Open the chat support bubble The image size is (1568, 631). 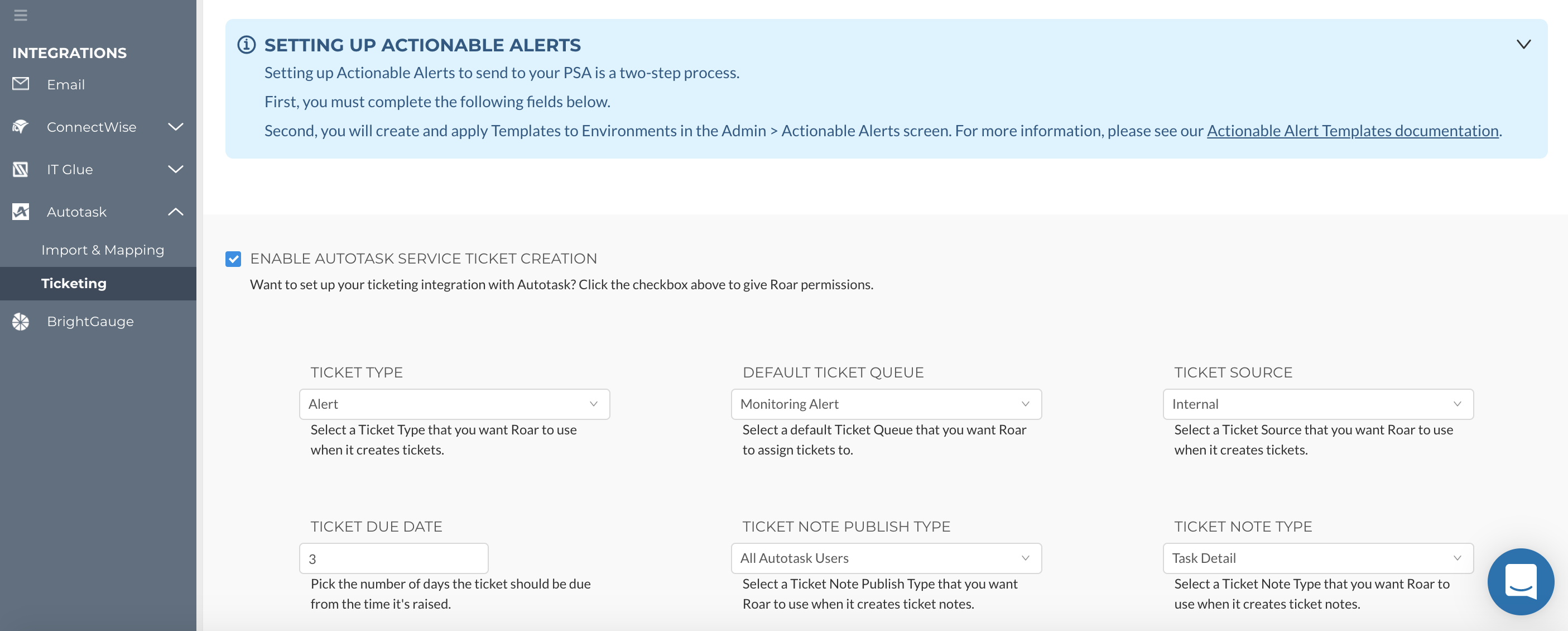pos(1520,581)
